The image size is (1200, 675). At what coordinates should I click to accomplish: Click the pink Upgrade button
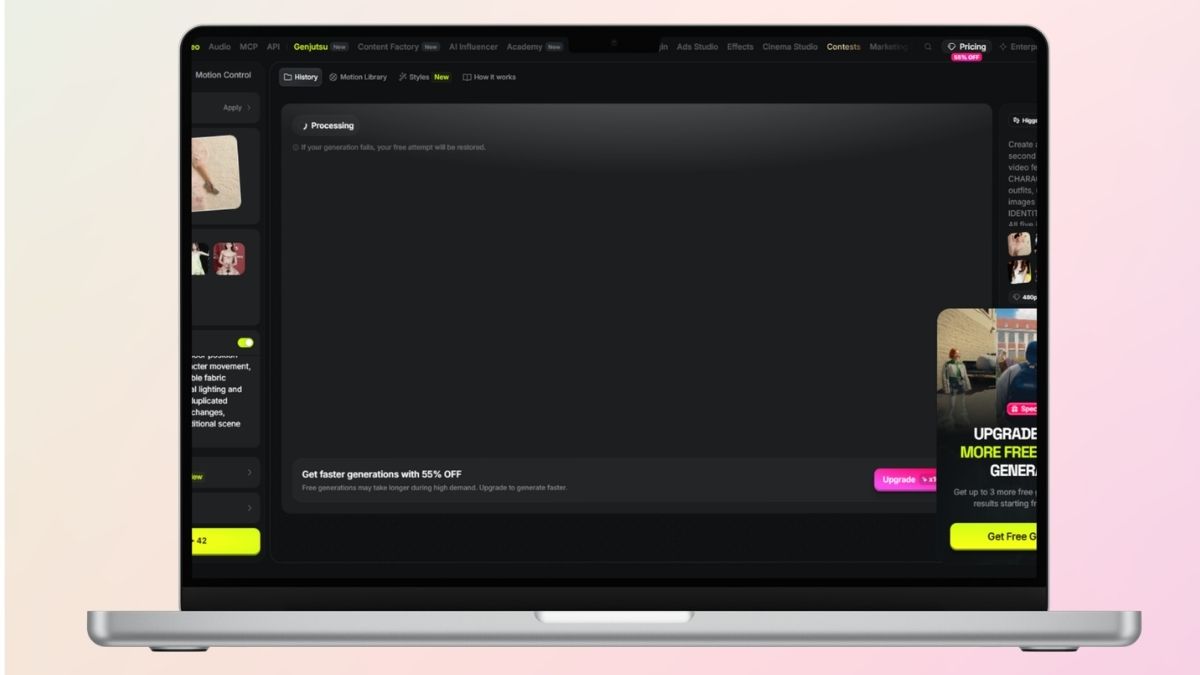click(x=906, y=480)
